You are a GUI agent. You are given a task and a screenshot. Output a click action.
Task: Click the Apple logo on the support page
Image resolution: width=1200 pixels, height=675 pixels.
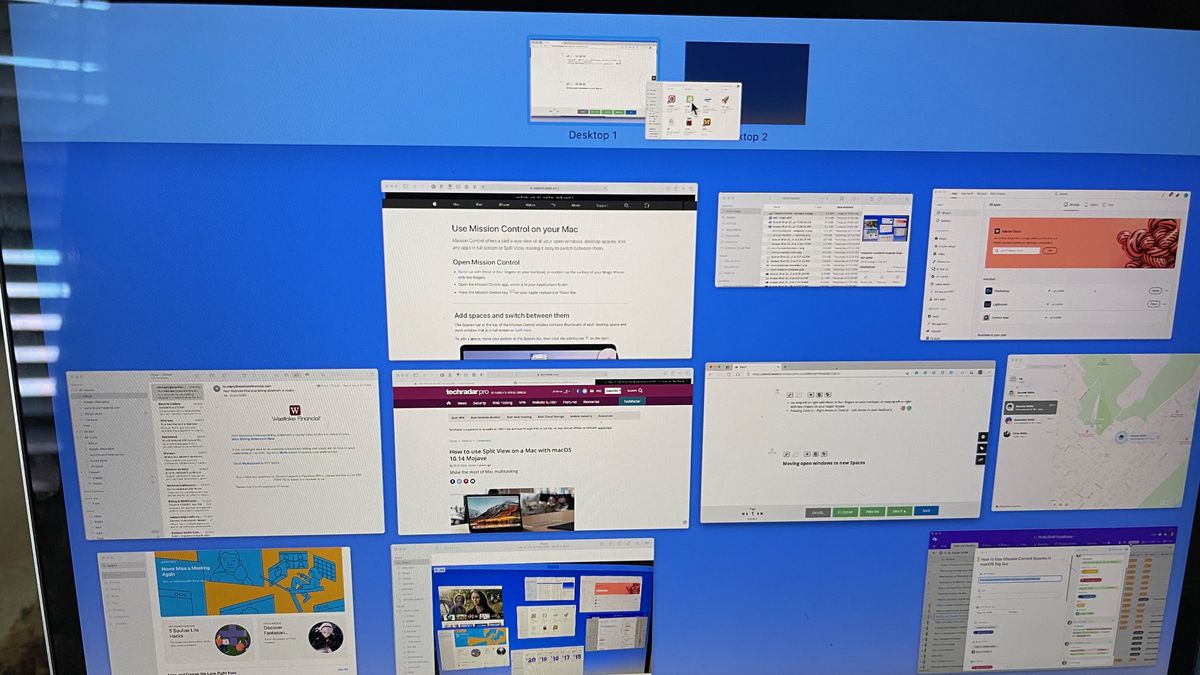435,204
